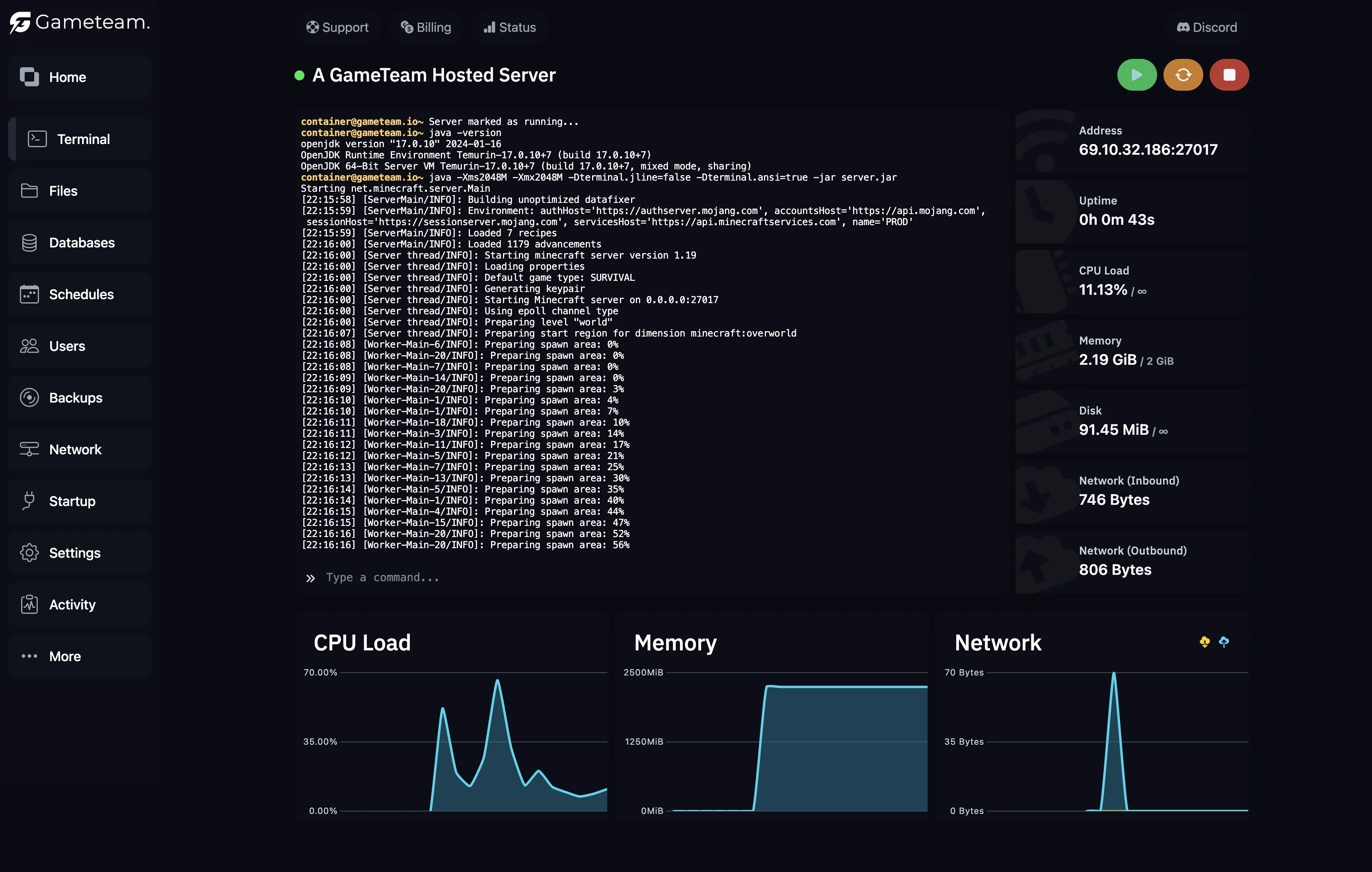1372x872 pixels.
Task: Click the blue outbound cloud icon
Action: (x=1224, y=642)
